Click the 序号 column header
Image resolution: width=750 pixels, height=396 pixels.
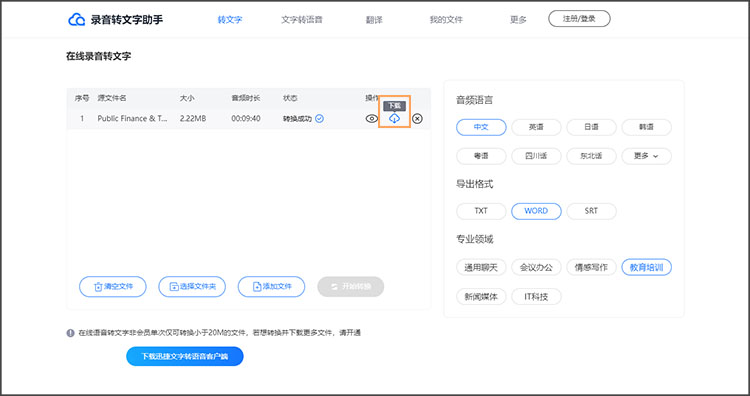pyautogui.click(x=82, y=98)
